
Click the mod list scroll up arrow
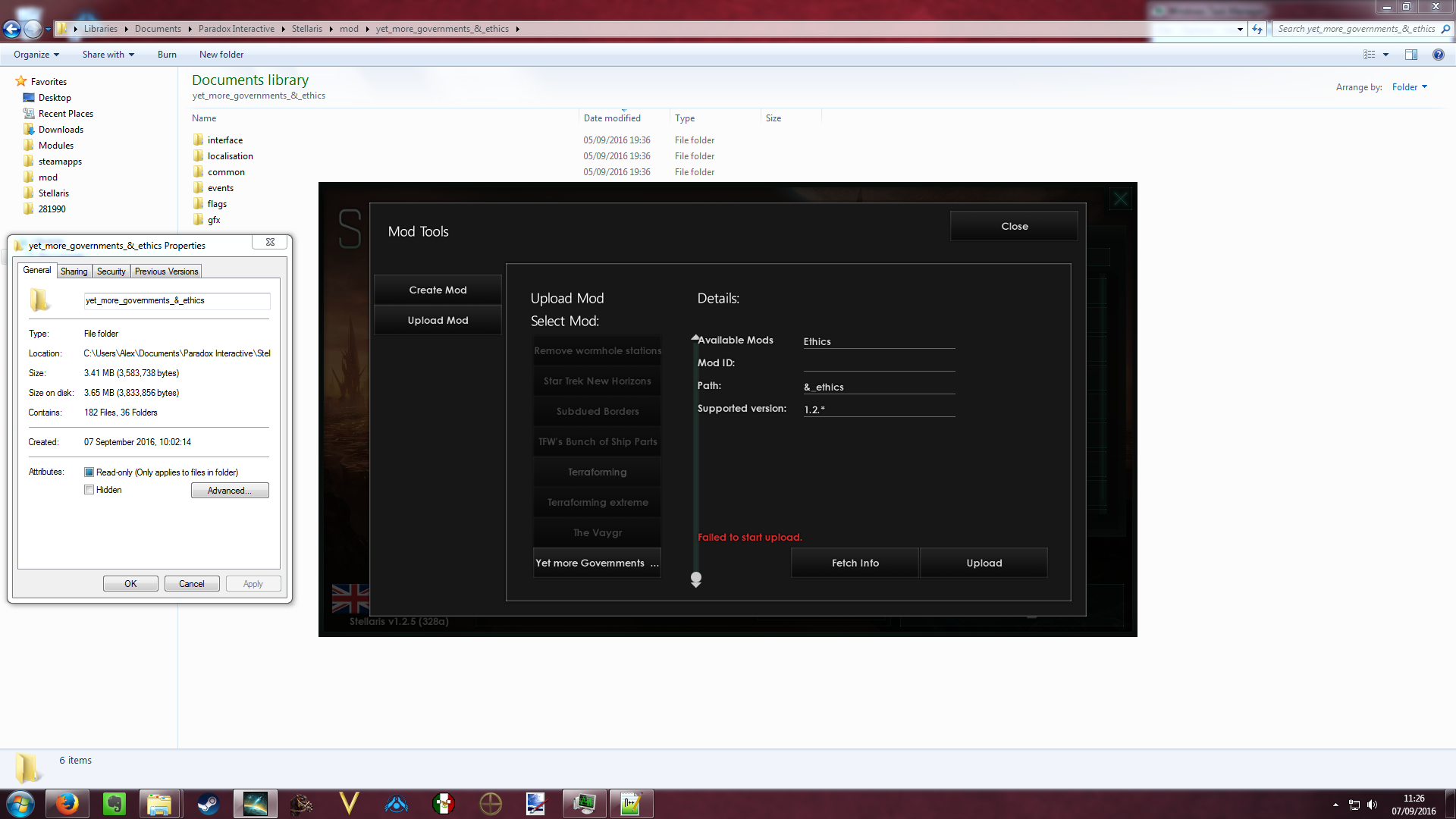[695, 337]
